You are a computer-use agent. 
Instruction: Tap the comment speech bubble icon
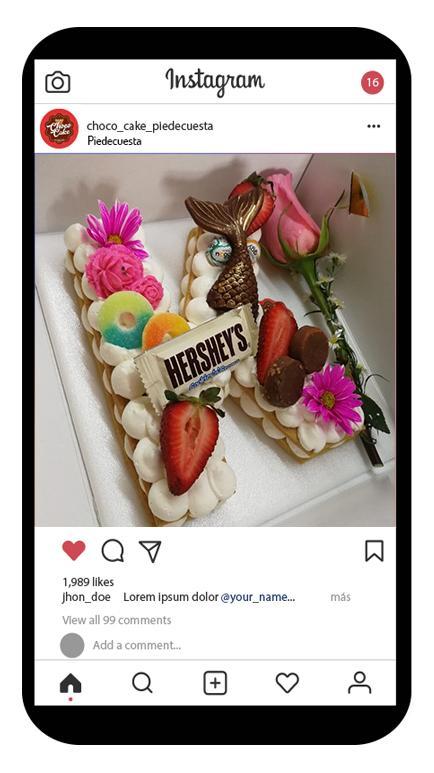coord(112,551)
